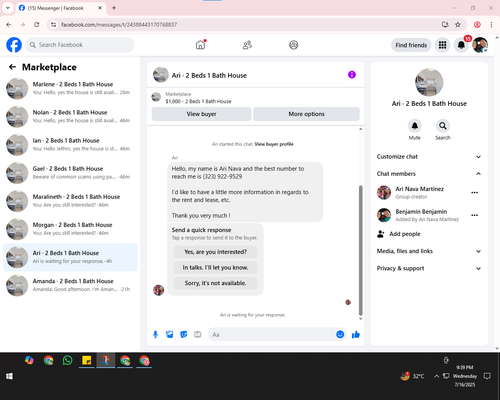
Task: Click the Ari - 2 Beds 1 Bath House chat header
Action: [209, 76]
